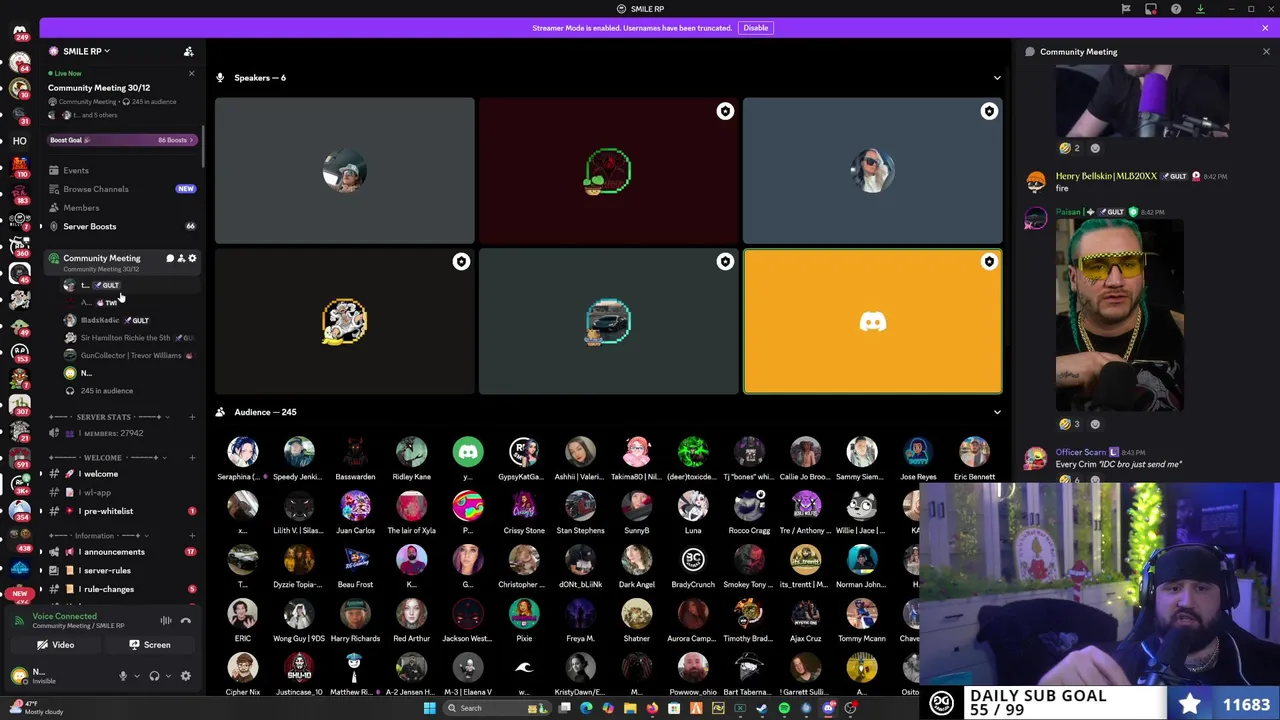Viewport: 1280px width, 720px height.
Task: Disconnect from voice with the hang-up icon
Action: (186, 621)
